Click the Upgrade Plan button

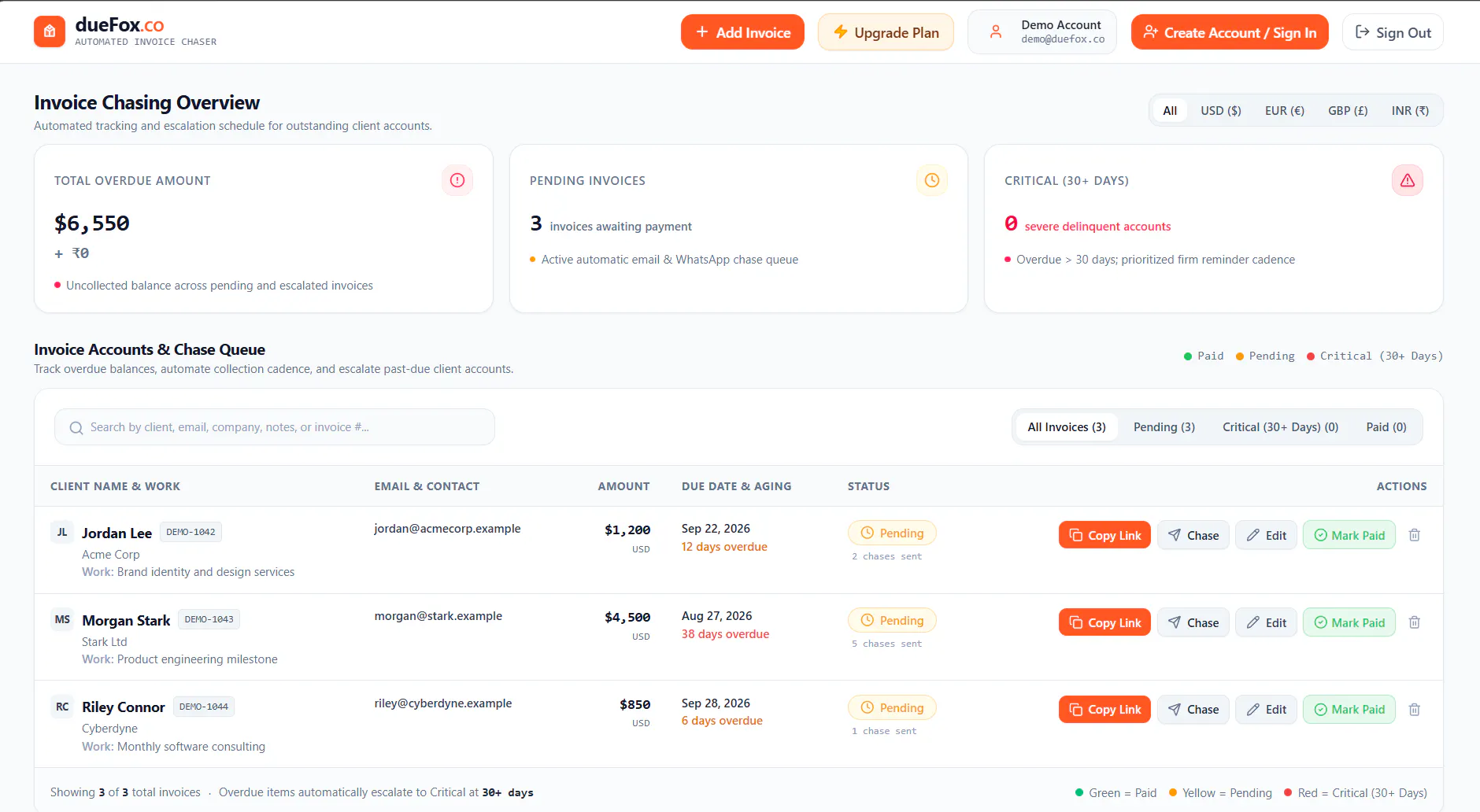point(886,32)
